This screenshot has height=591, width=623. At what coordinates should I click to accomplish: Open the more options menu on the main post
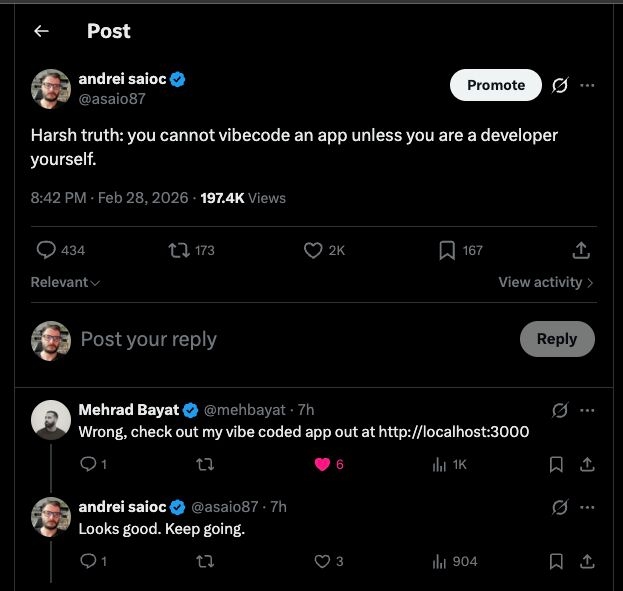(588, 85)
